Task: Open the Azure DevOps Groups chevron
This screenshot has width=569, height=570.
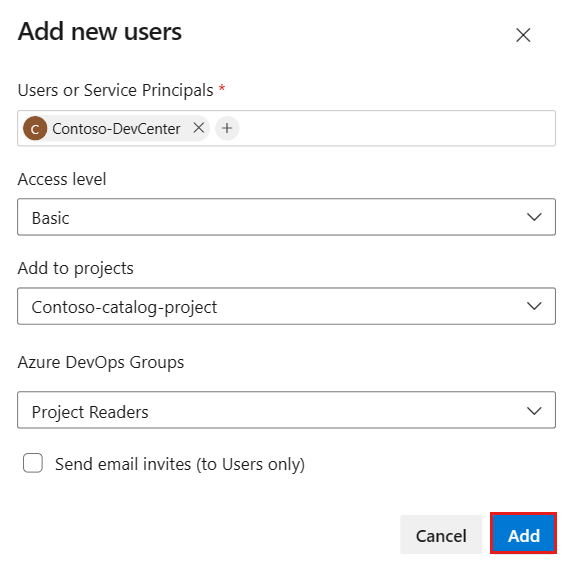Action: click(534, 411)
